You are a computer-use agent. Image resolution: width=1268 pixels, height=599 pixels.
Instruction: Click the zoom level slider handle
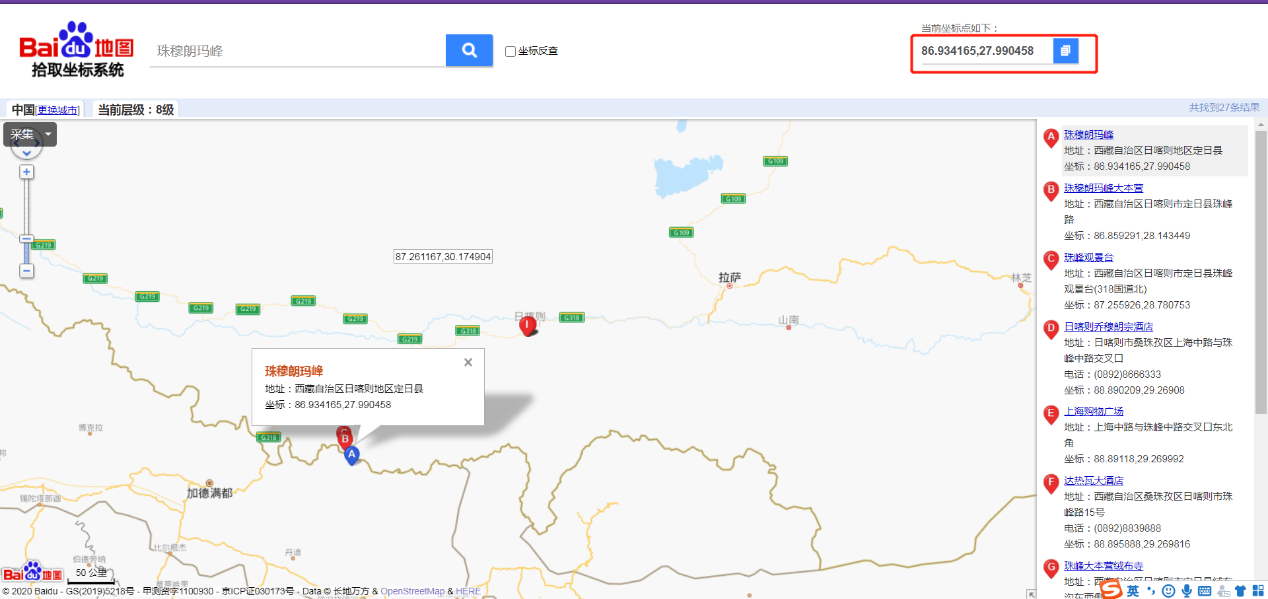pyautogui.click(x=27, y=240)
